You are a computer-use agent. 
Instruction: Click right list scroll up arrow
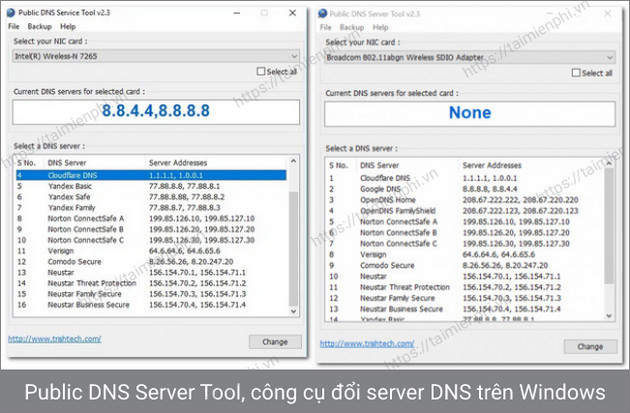click(609, 163)
